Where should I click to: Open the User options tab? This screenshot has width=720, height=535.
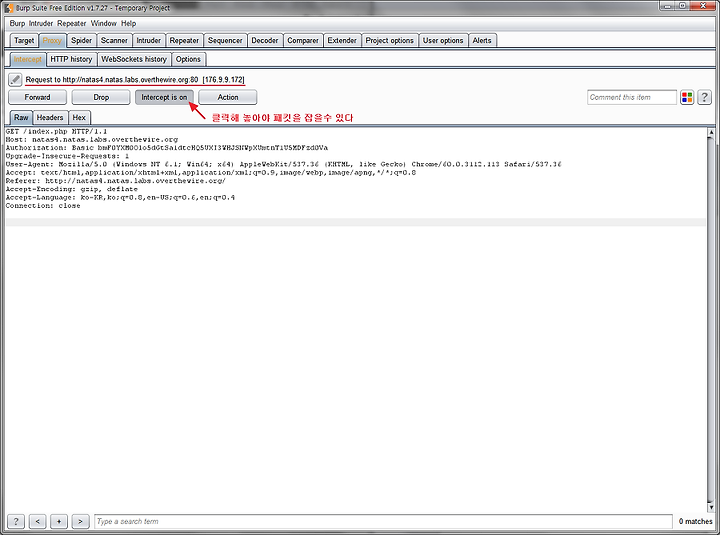pos(443,40)
